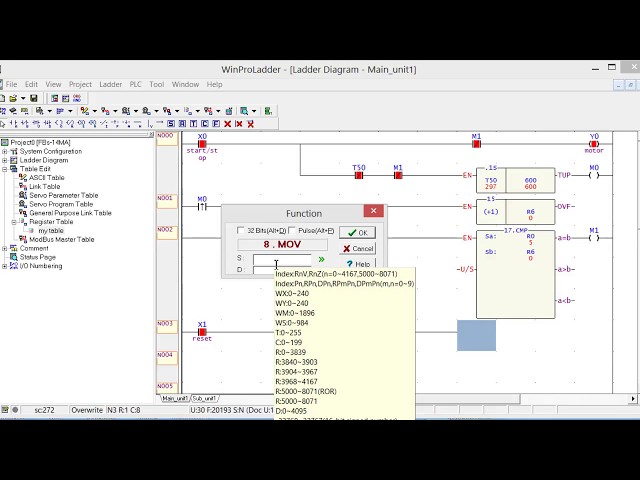Click the Servo Parameter Table icon
The width and height of the screenshot is (640, 480).
pos(23,195)
